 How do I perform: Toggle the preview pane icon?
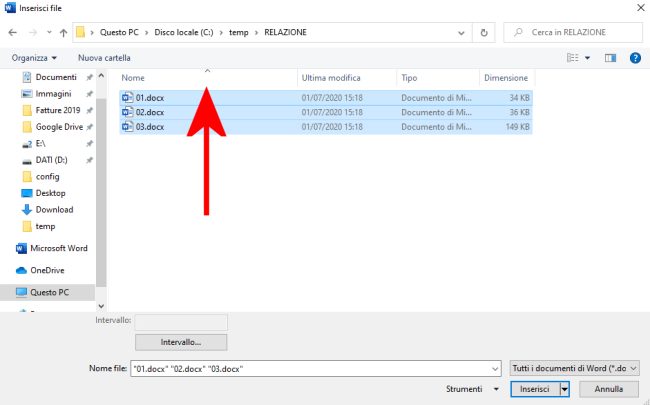click(610, 58)
